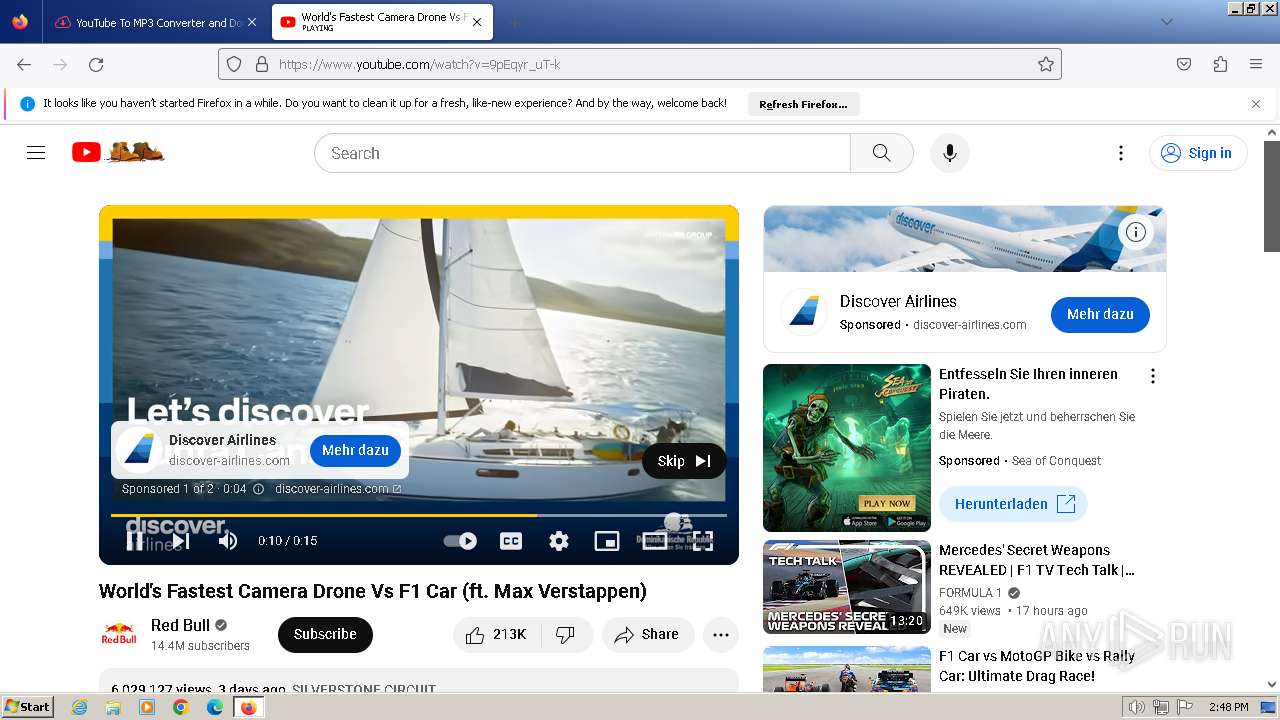
Task: Open ad info icon beside Sponsored timer
Action: (x=258, y=489)
